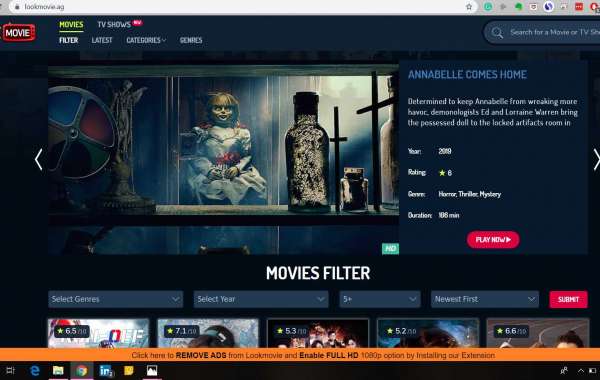The width and height of the screenshot is (600, 380).
Task: Open the 5+ rating dropdown
Action: pos(380,299)
